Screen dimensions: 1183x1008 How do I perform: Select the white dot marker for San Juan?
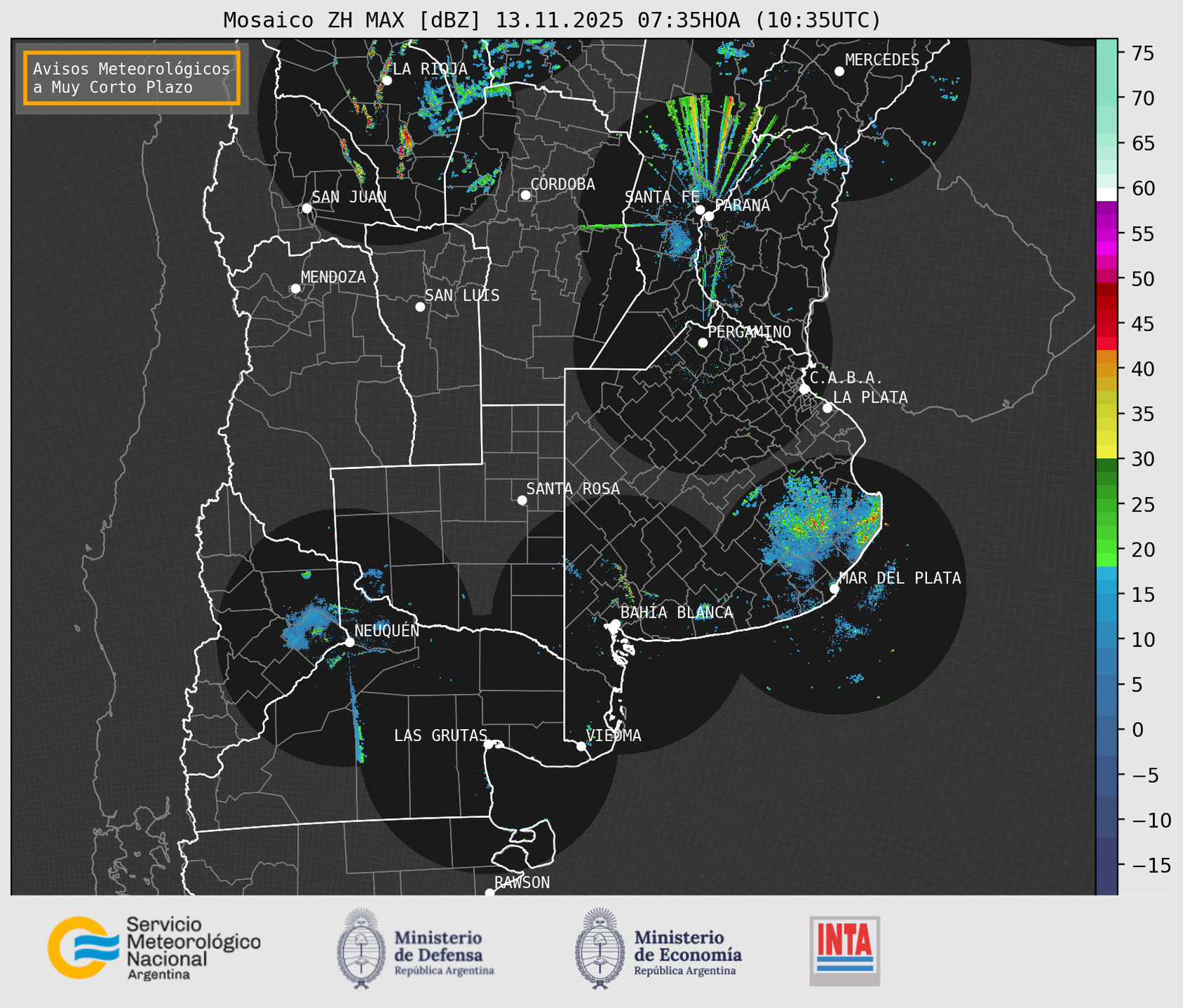[306, 208]
